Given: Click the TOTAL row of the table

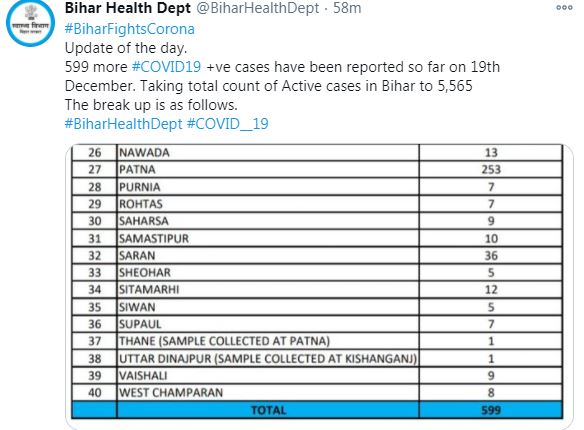Looking at the screenshot, I should 317,410.
